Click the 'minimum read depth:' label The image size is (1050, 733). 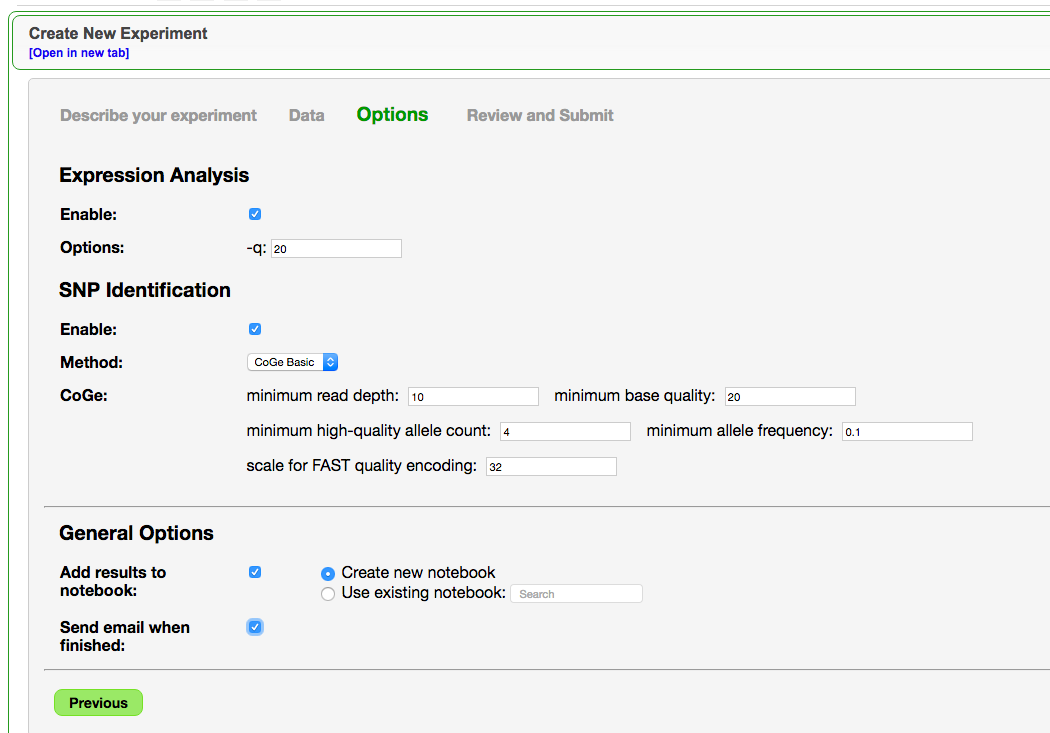(x=323, y=396)
